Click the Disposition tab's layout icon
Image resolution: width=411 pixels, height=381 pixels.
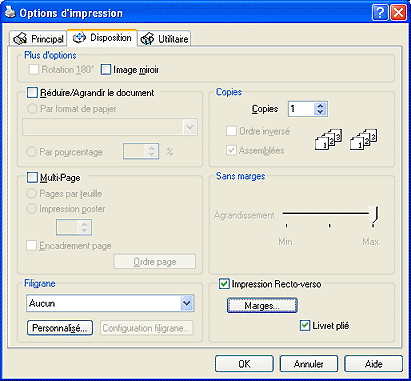(79, 38)
